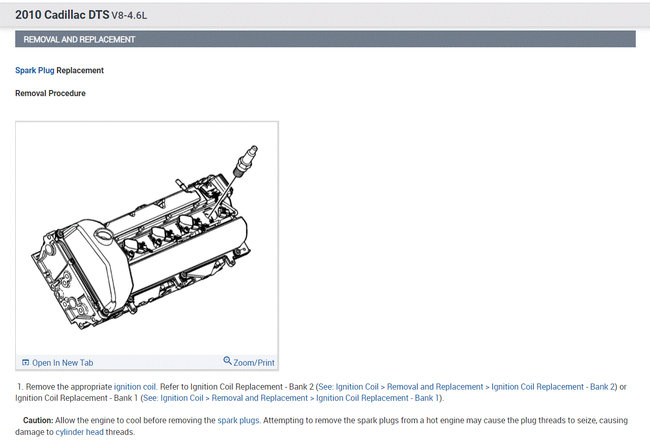Click the '2010 Cadillac DTS' title text
The image size is (650, 441).
(62, 15)
